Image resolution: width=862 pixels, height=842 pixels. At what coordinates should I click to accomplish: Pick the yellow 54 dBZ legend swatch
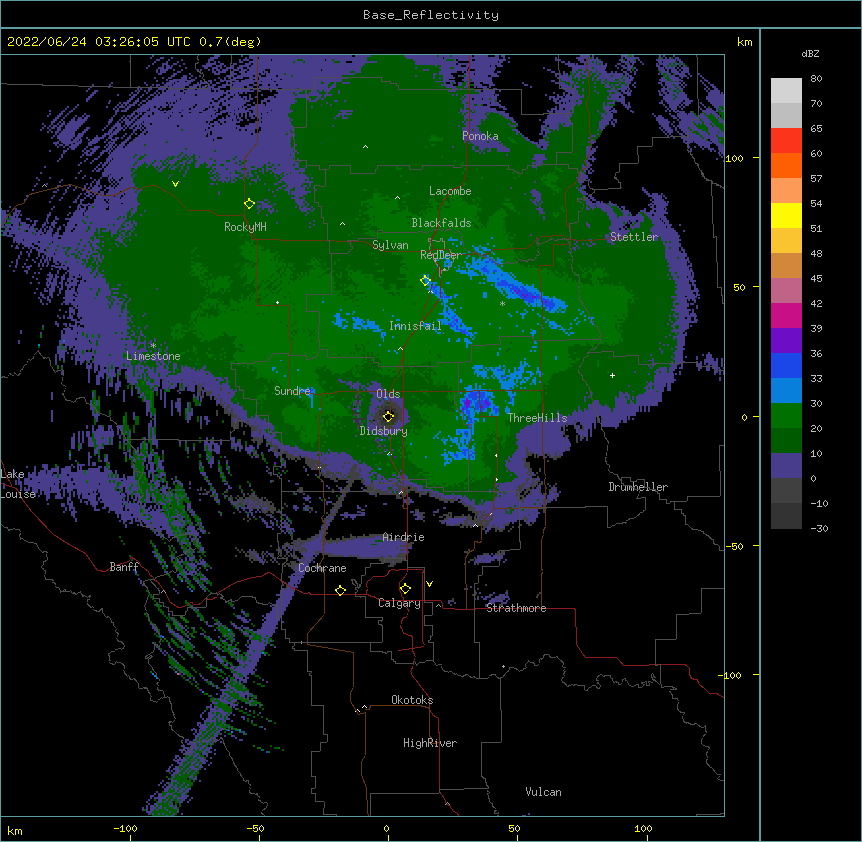click(786, 215)
